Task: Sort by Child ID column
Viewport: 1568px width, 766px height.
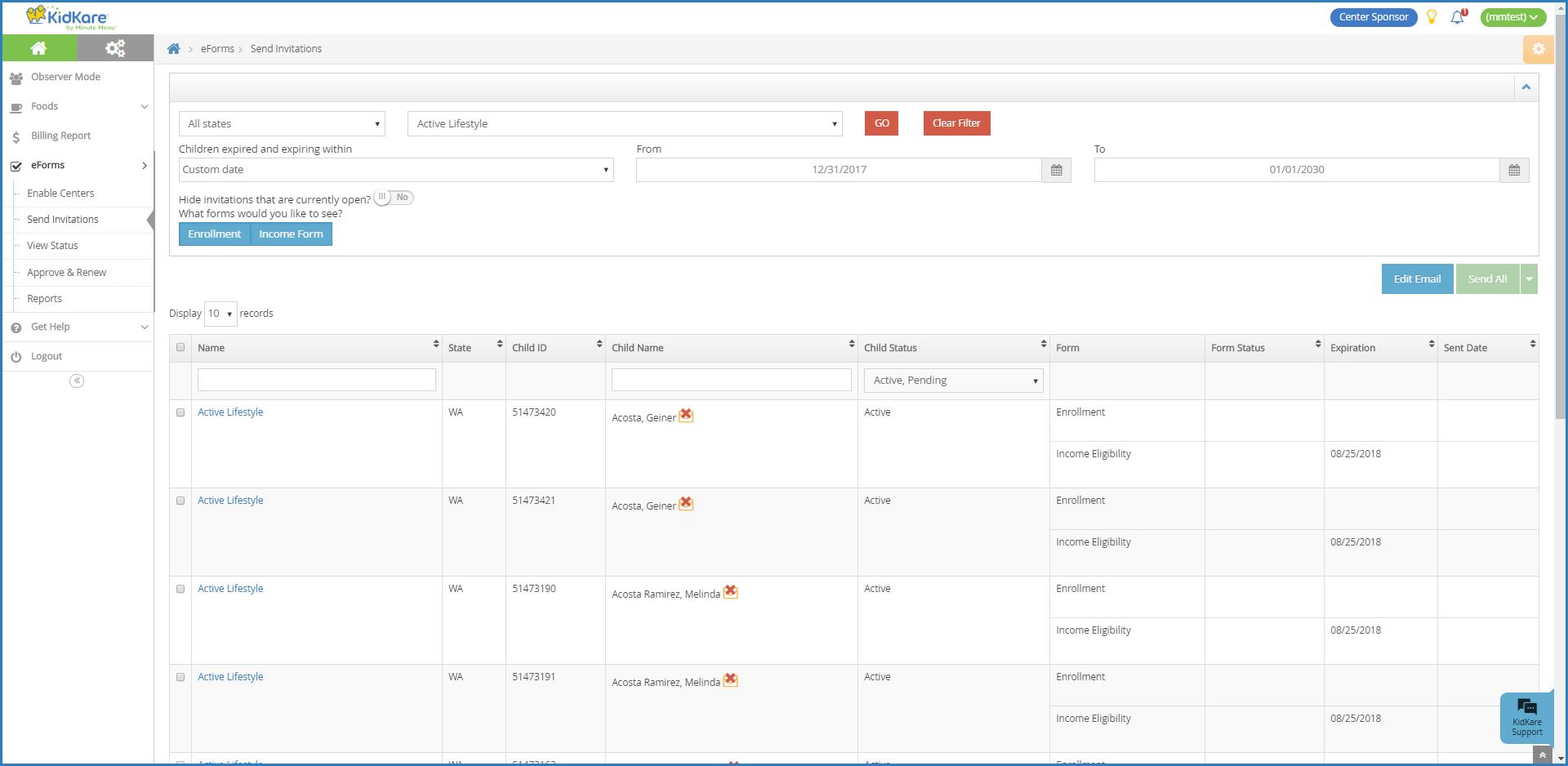Action: tap(599, 345)
